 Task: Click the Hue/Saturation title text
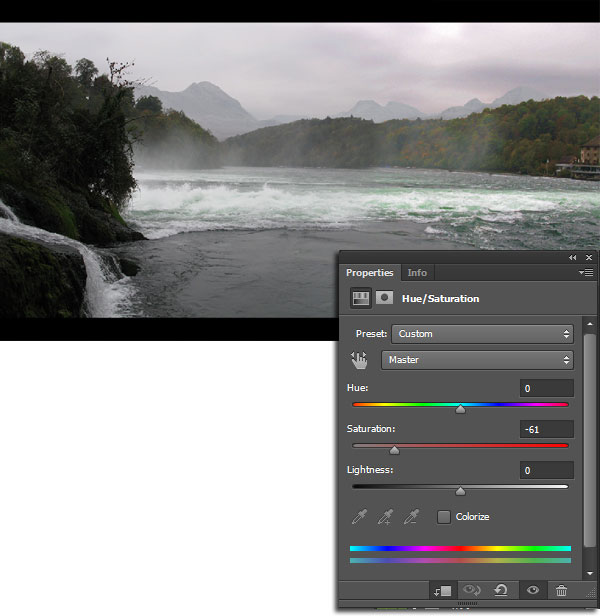[x=440, y=299]
